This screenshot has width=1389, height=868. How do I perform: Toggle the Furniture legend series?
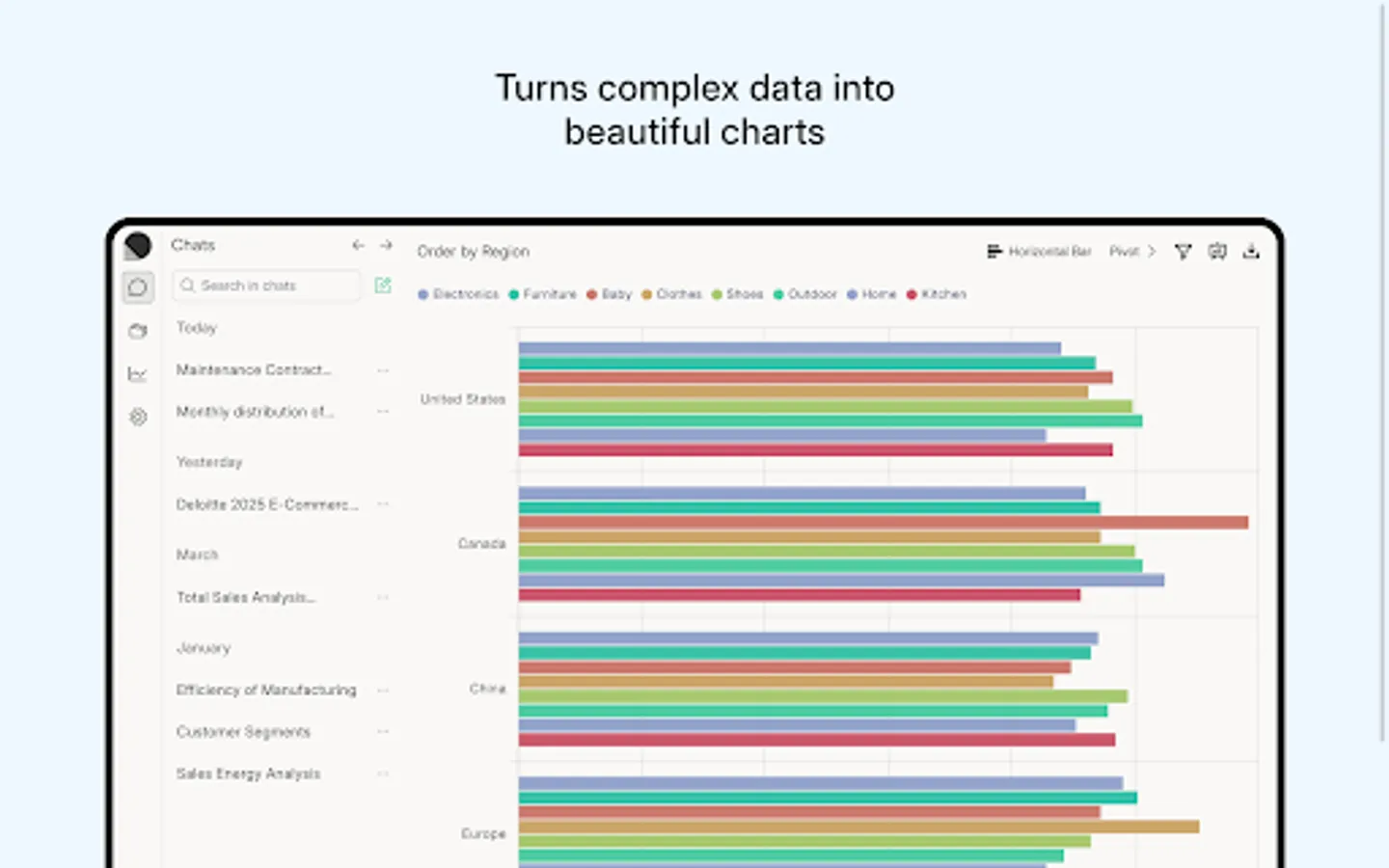coord(542,294)
